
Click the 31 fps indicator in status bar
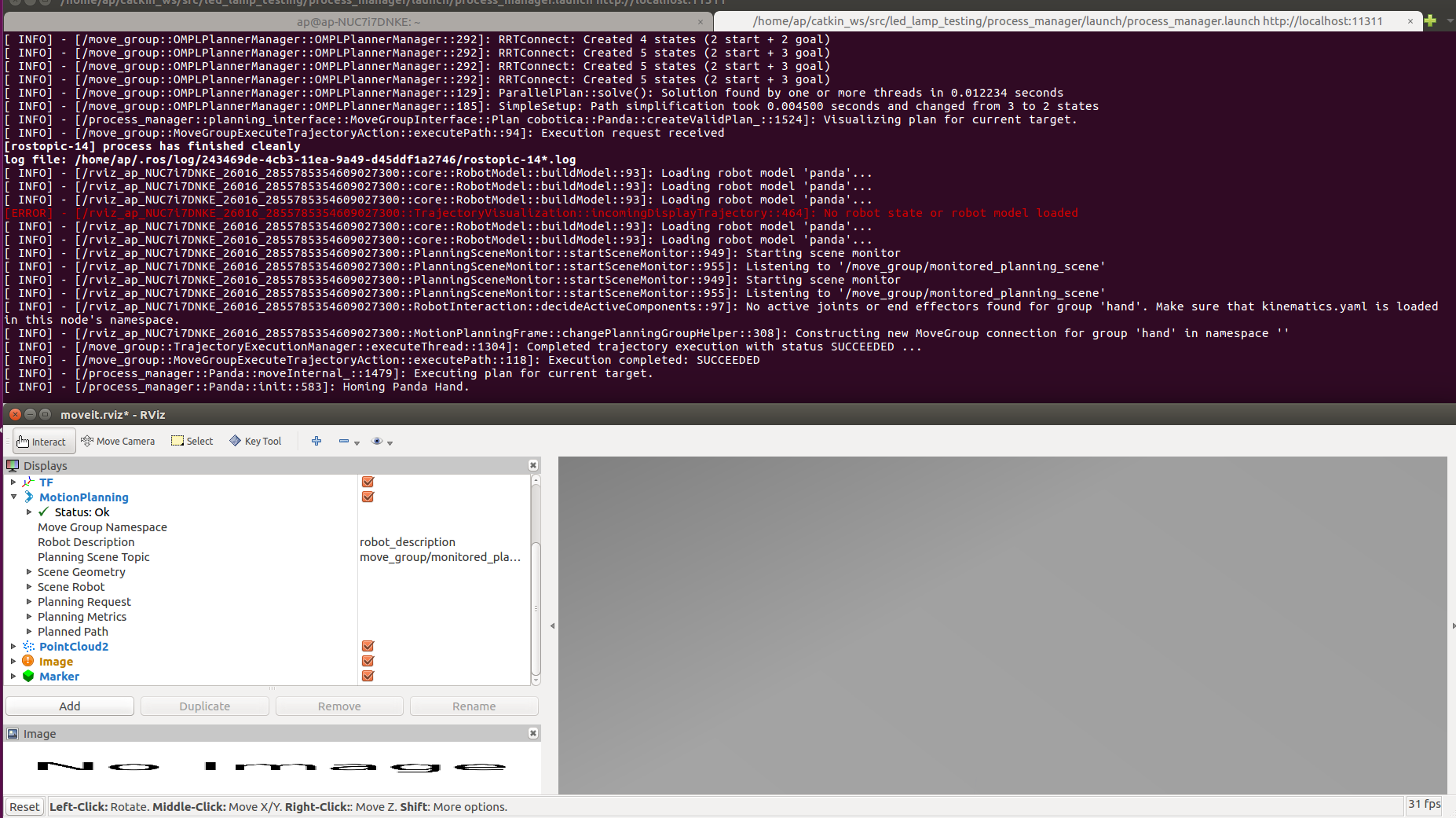(x=1424, y=804)
